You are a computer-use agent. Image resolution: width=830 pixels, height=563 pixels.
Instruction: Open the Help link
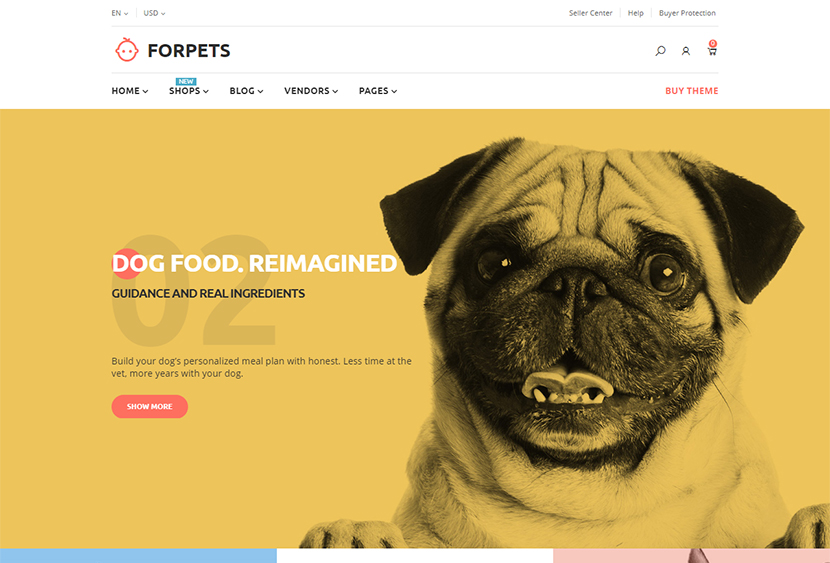pos(635,13)
